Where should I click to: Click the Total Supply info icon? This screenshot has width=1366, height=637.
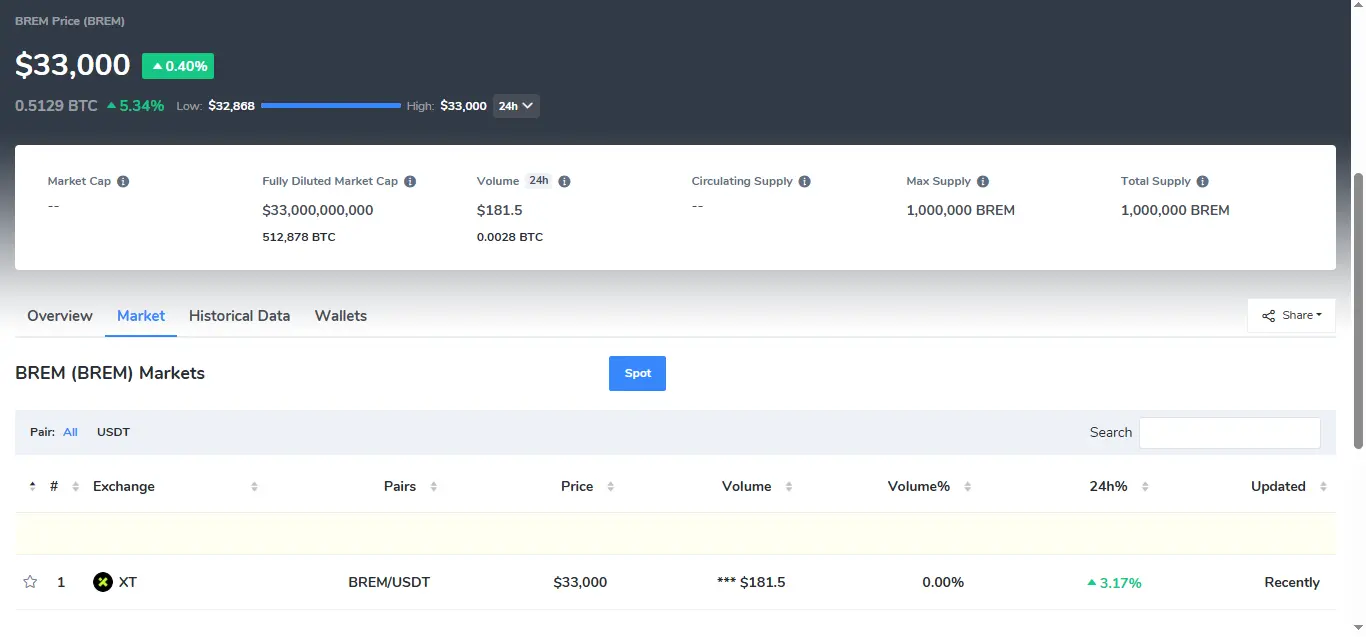pyautogui.click(x=1203, y=182)
